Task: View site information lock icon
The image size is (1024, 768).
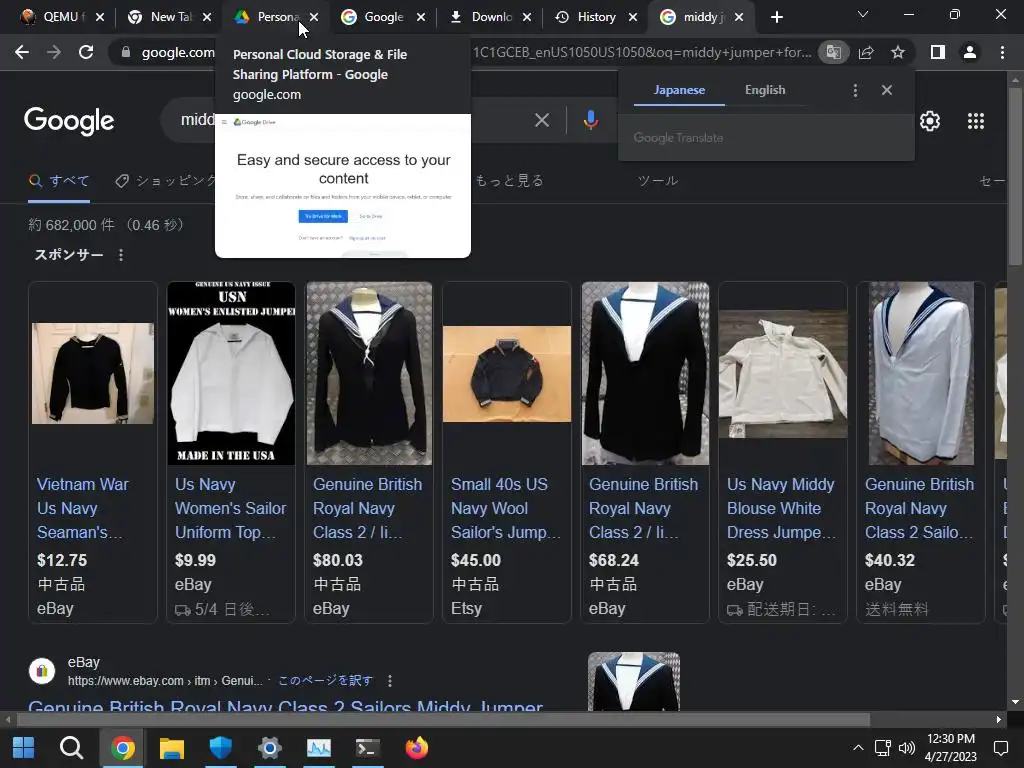Action: point(126,52)
